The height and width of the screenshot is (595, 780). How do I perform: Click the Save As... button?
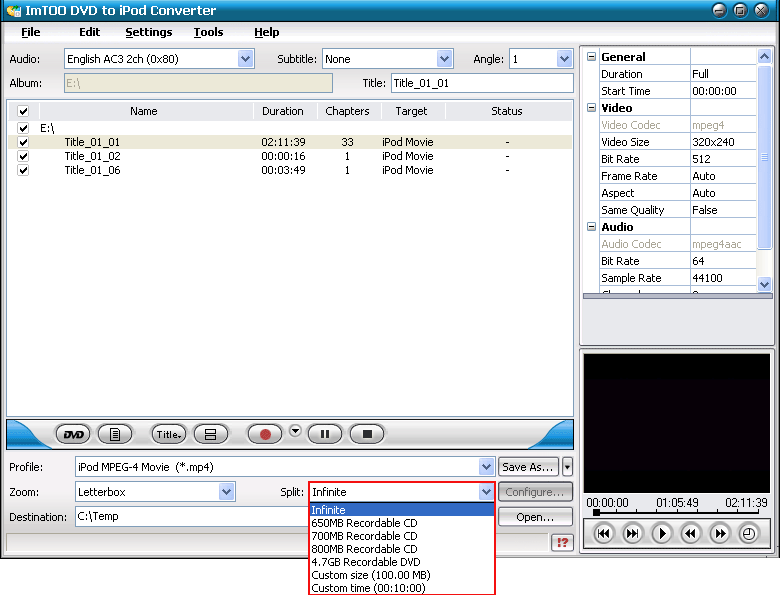(528, 467)
